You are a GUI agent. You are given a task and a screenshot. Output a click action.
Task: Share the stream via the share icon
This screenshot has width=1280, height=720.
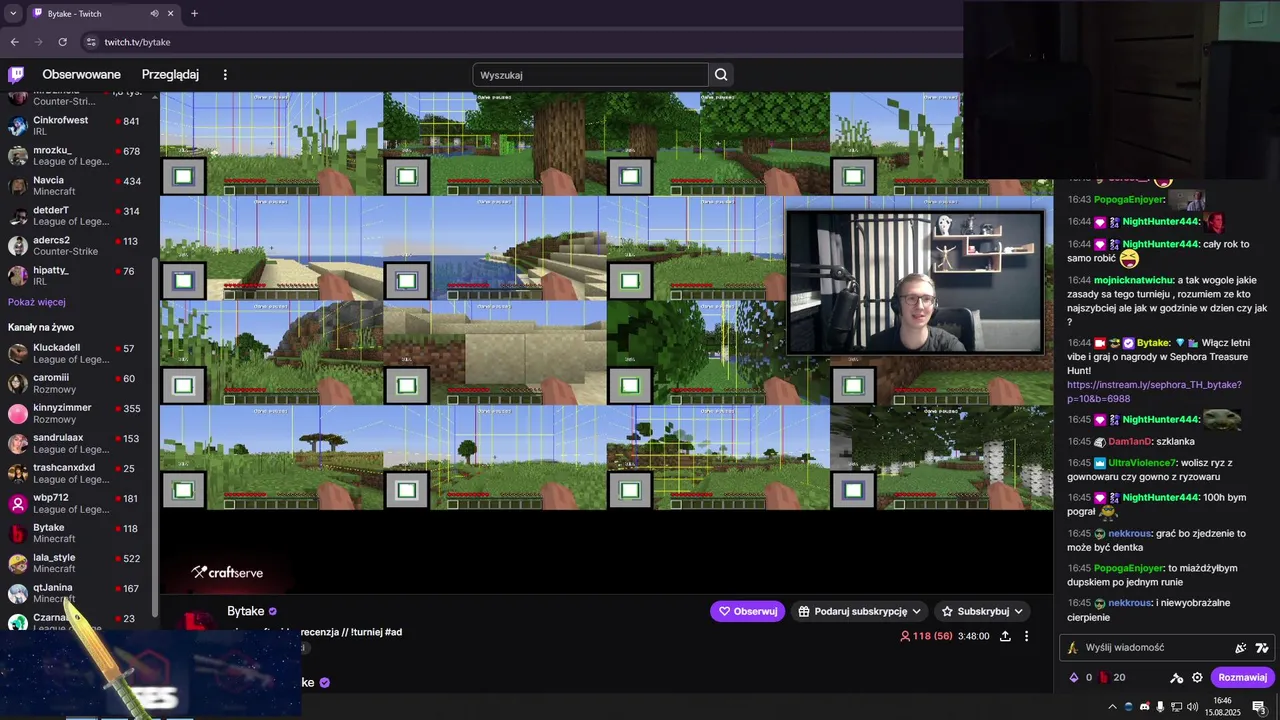1005,636
